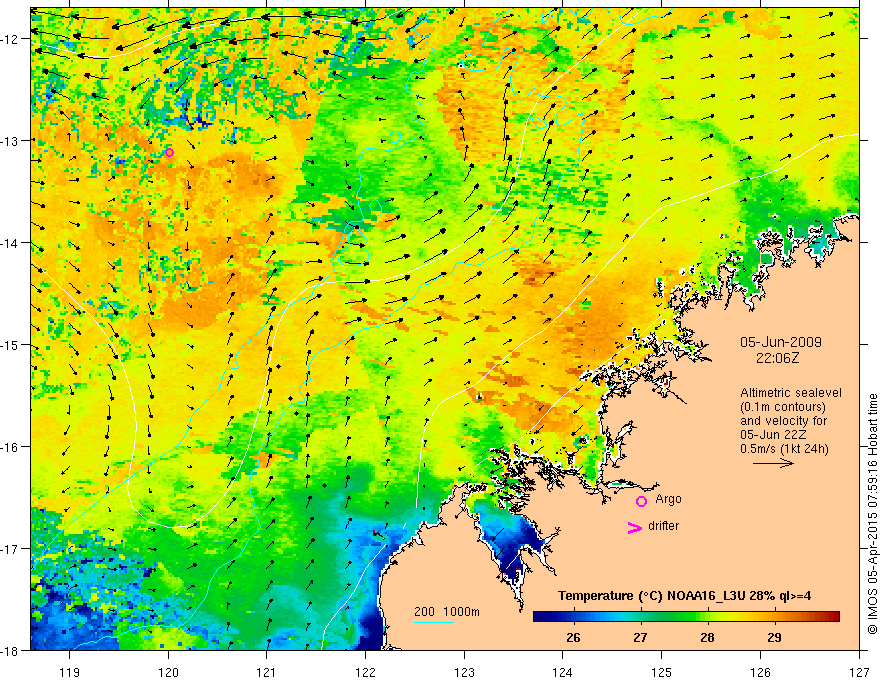Click colorbar tick label "28"

(707, 637)
